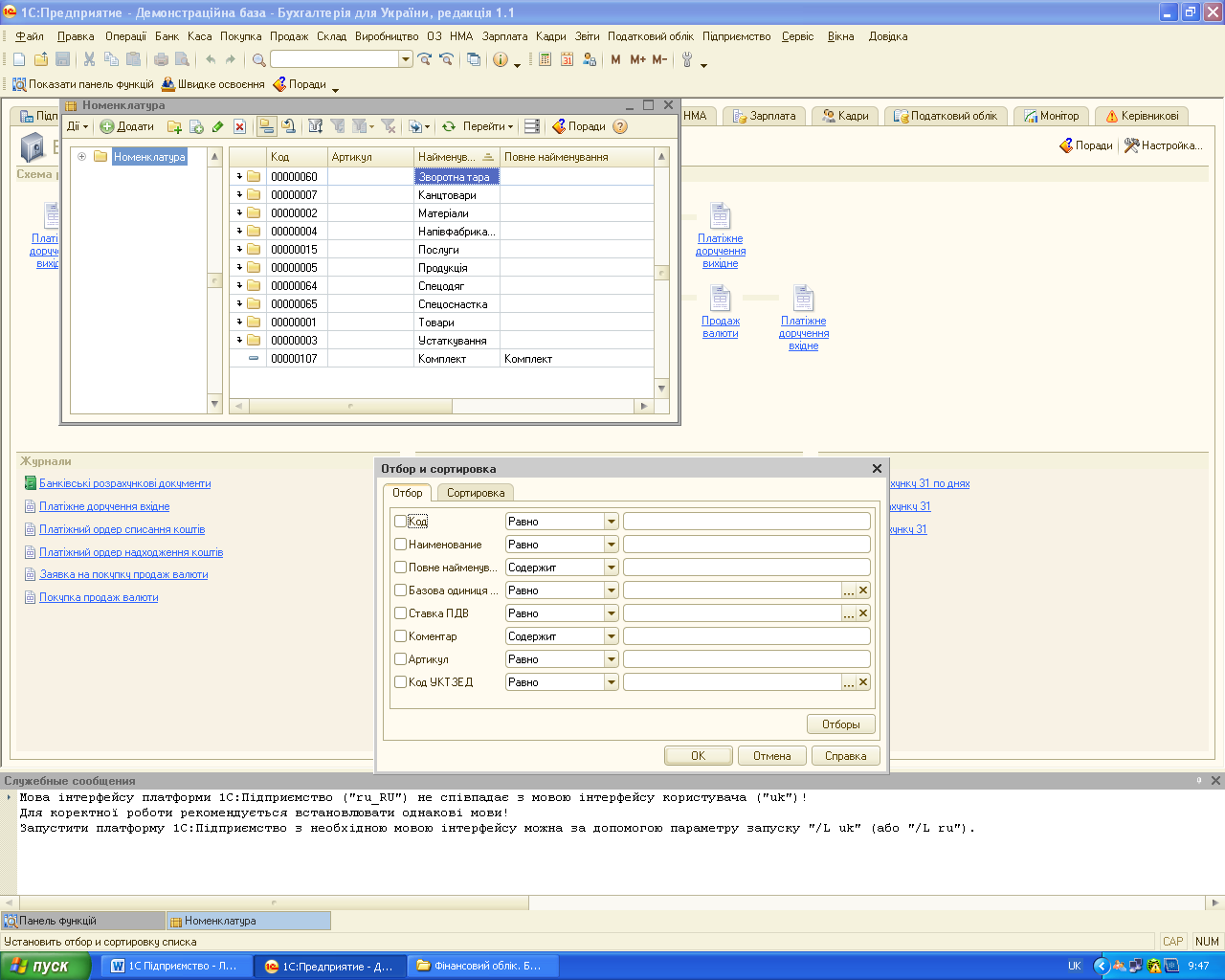The image size is (1225, 980).
Task: Click the Cut scissors icon
Action: 89,59
